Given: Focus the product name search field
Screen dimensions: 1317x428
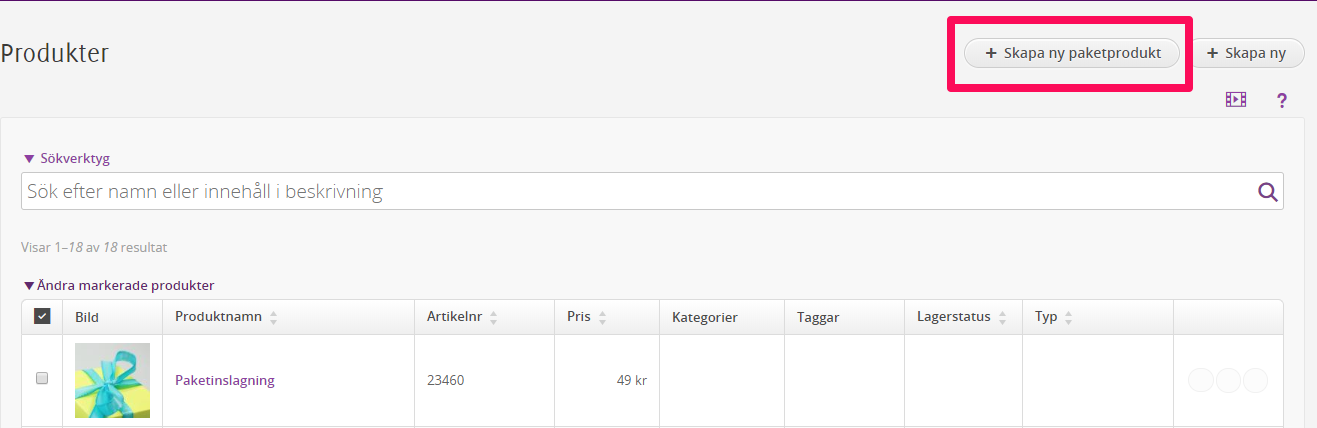Looking at the screenshot, I should pos(652,191).
